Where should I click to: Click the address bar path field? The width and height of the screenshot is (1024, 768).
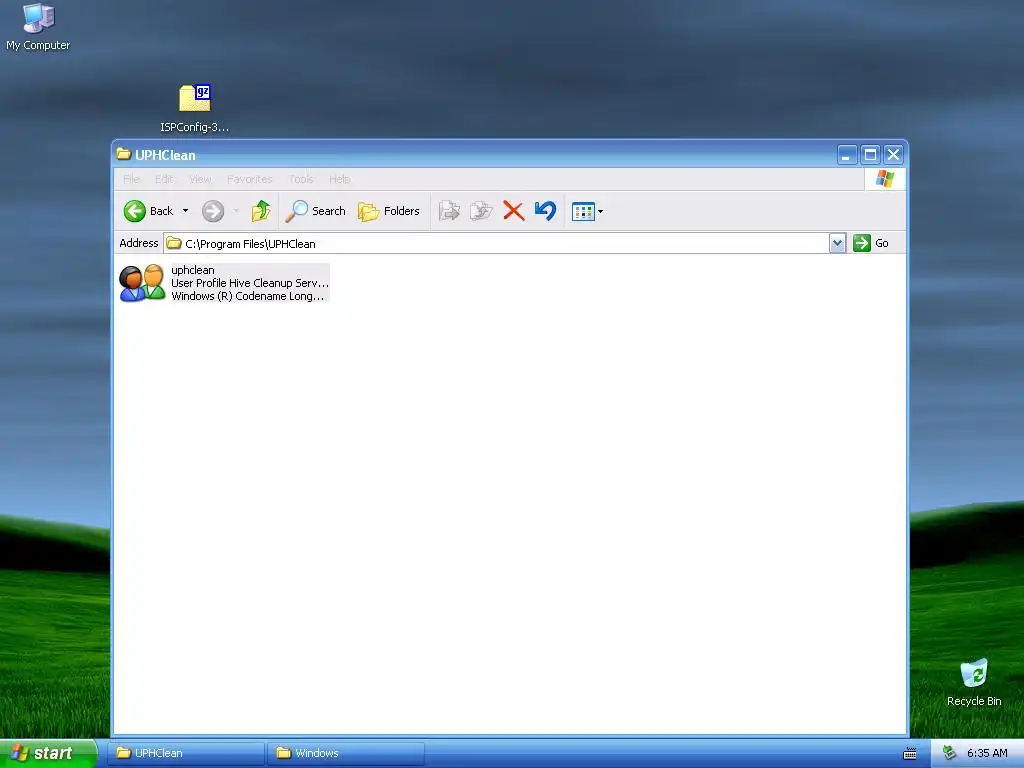(496, 244)
